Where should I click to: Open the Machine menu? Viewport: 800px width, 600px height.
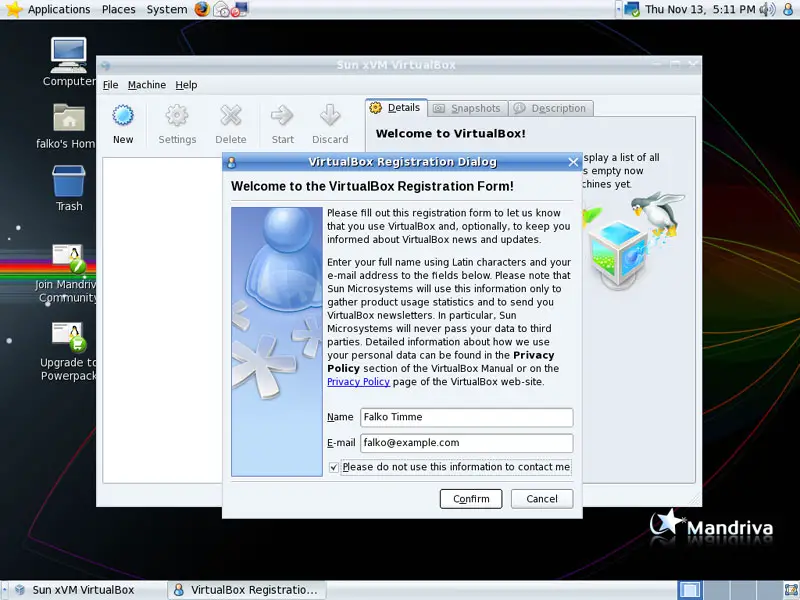[x=146, y=85]
